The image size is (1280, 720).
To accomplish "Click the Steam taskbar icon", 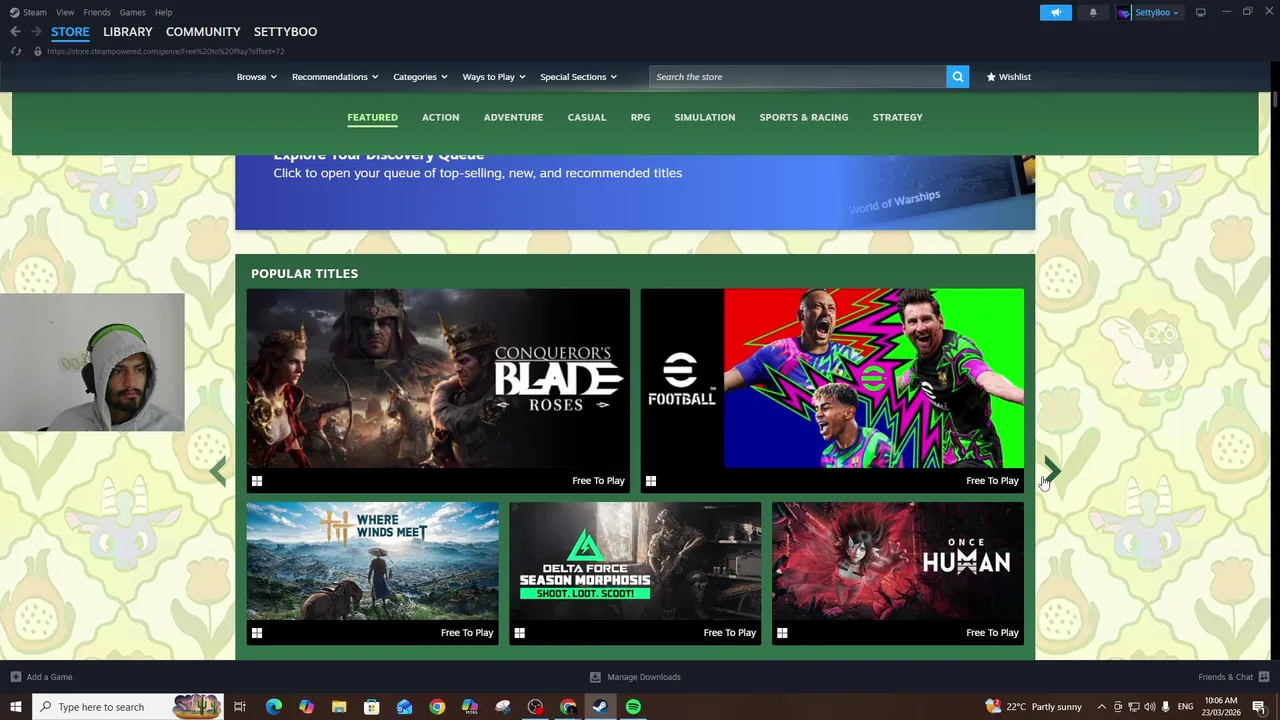I will (600, 707).
